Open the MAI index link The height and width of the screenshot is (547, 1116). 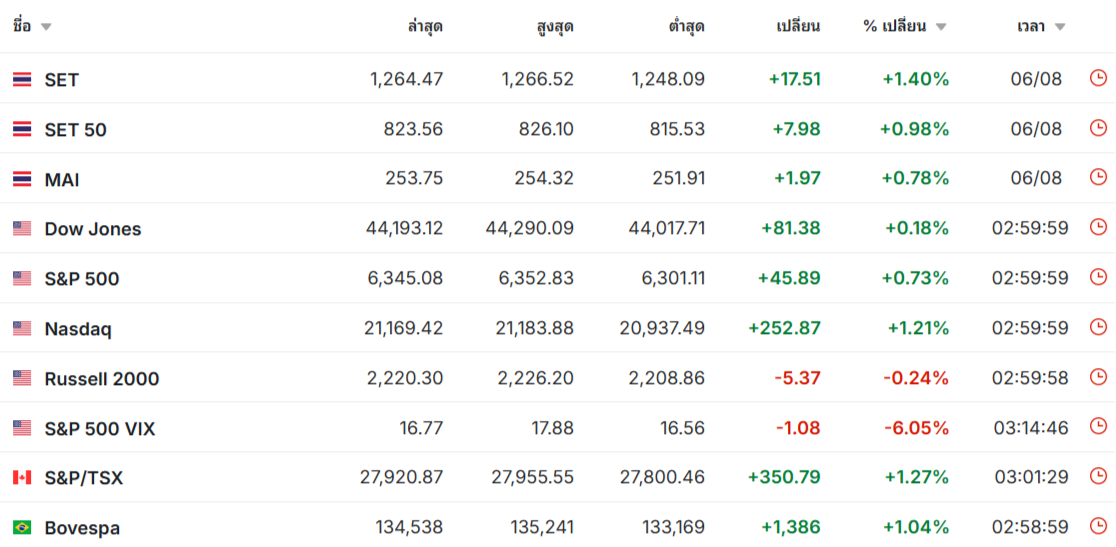(62, 179)
